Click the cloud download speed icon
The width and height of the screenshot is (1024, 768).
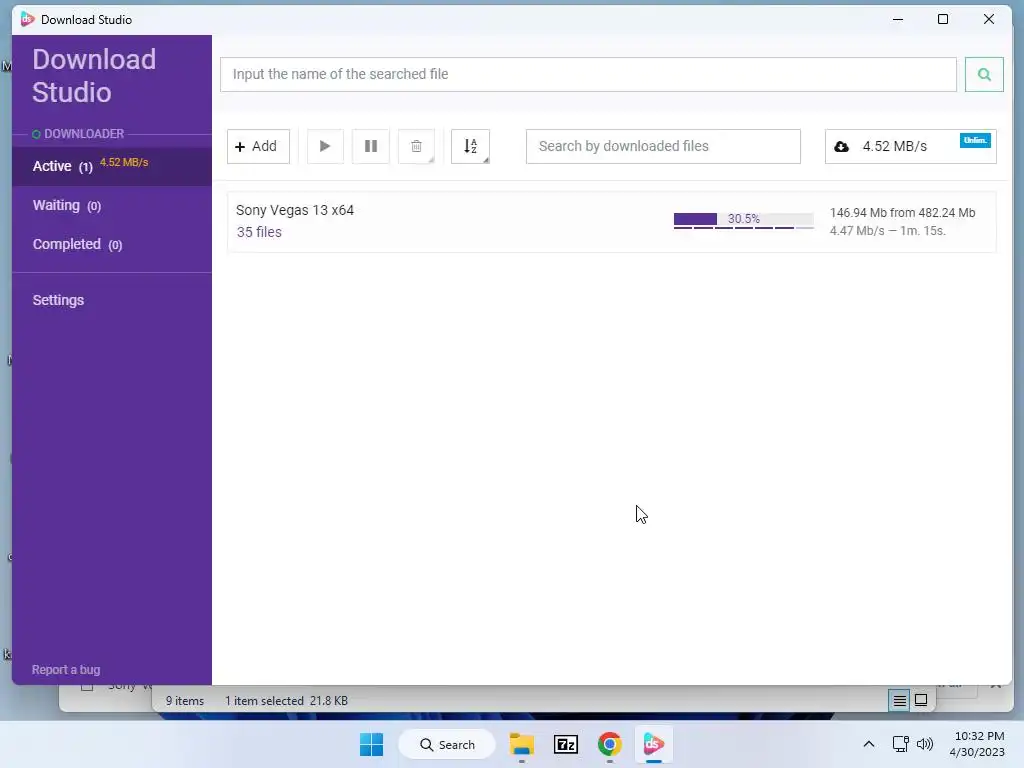pyautogui.click(x=842, y=146)
